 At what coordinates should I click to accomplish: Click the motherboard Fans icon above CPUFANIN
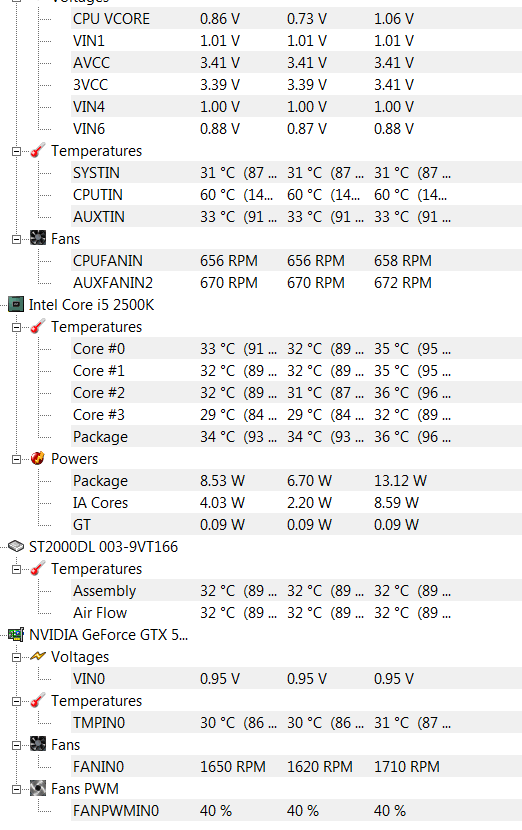point(38,238)
